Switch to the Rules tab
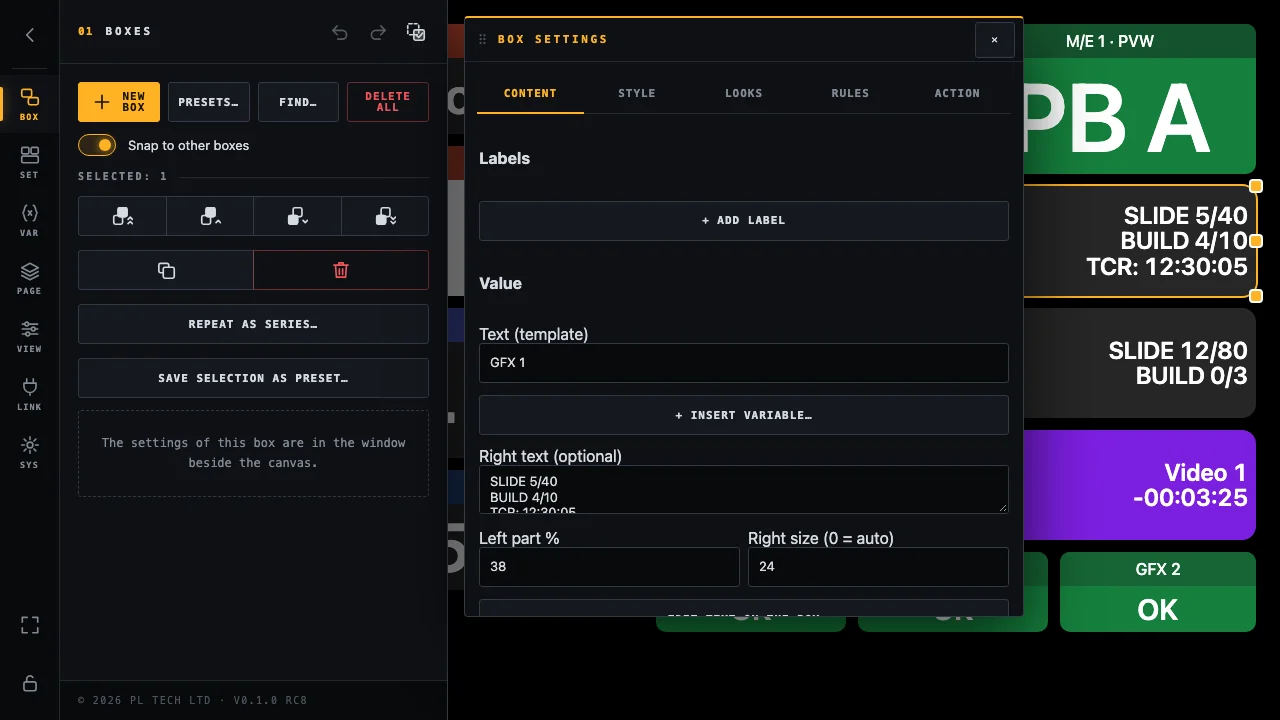Viewport: 1280px width, 720px height. [x=850, y=93]
